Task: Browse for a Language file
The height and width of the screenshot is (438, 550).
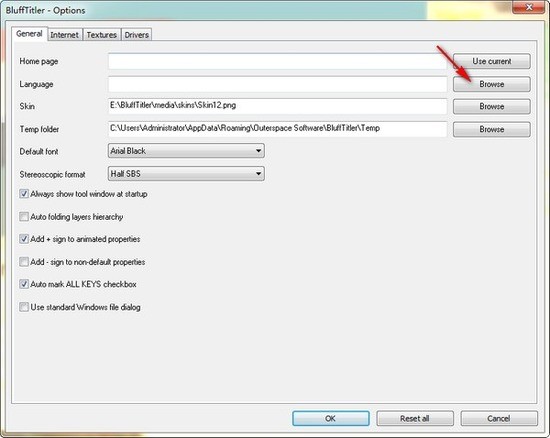Action: (x=491, y=84)
